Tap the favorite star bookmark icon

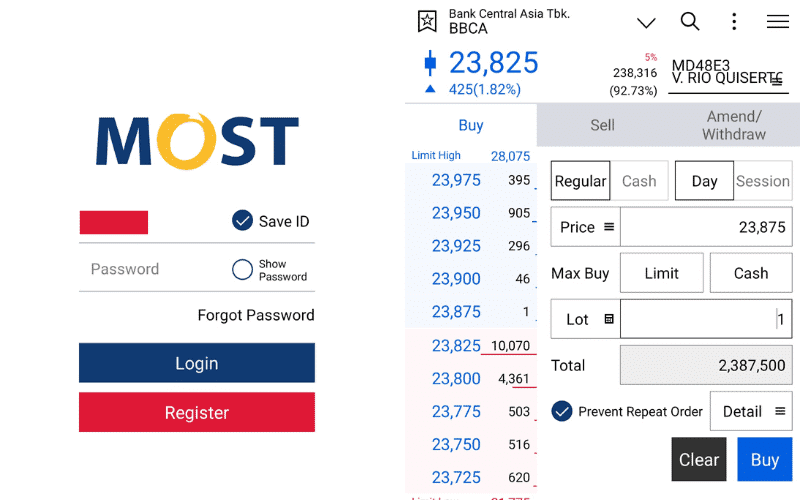(427, 21)
